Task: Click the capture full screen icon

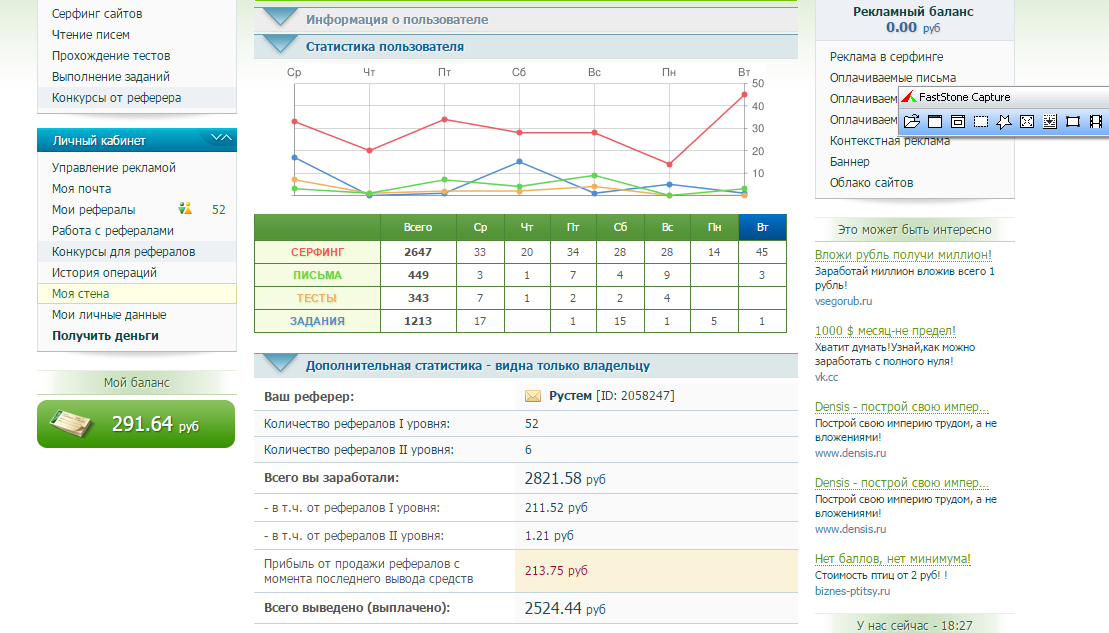Action: 1027,121
